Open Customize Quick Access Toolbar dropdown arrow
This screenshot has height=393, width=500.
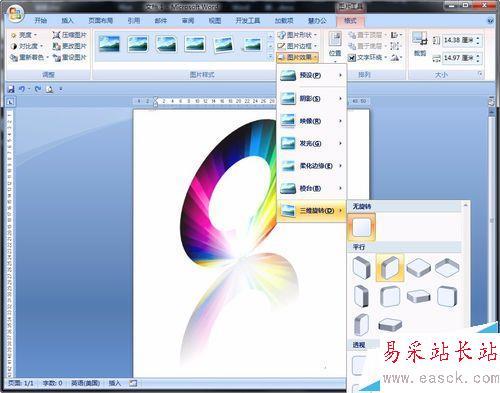coord(61,89)
